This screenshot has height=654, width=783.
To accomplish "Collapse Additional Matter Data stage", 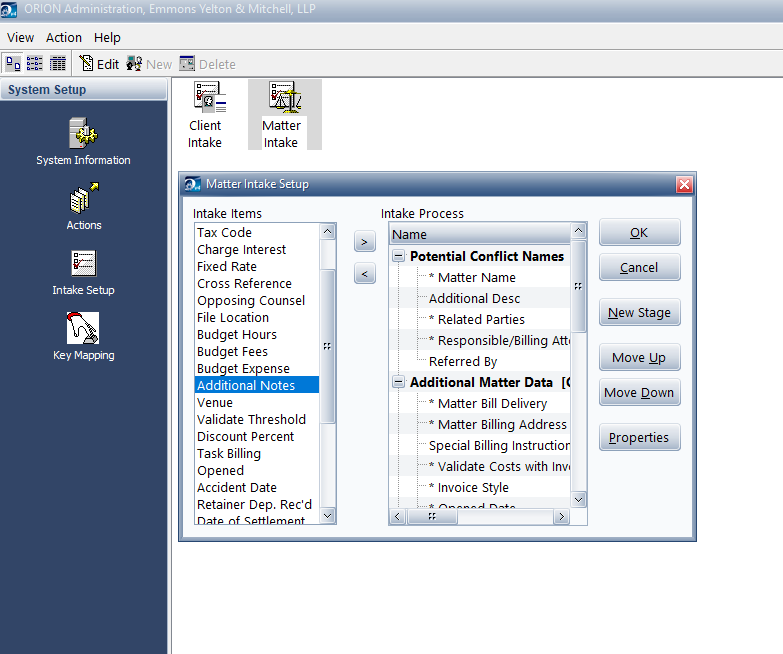I will pyautogui.click(x=398, y=382).
